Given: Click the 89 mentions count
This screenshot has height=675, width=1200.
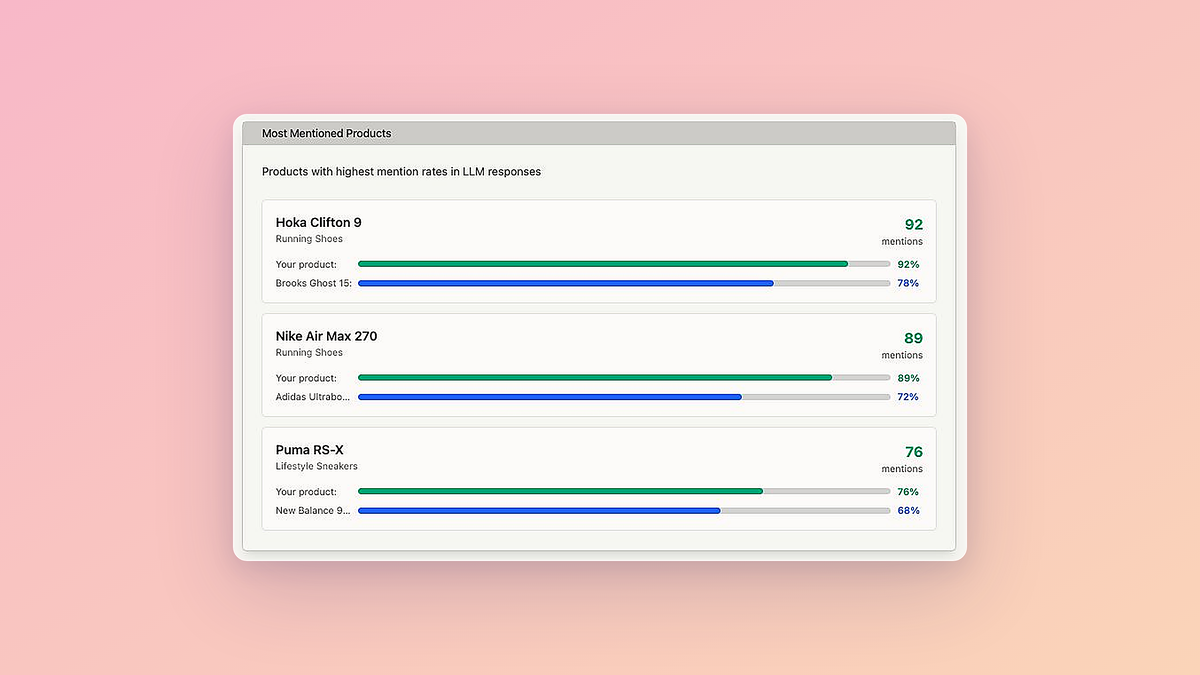Looking at the screenshot, I should click(913, 339).
